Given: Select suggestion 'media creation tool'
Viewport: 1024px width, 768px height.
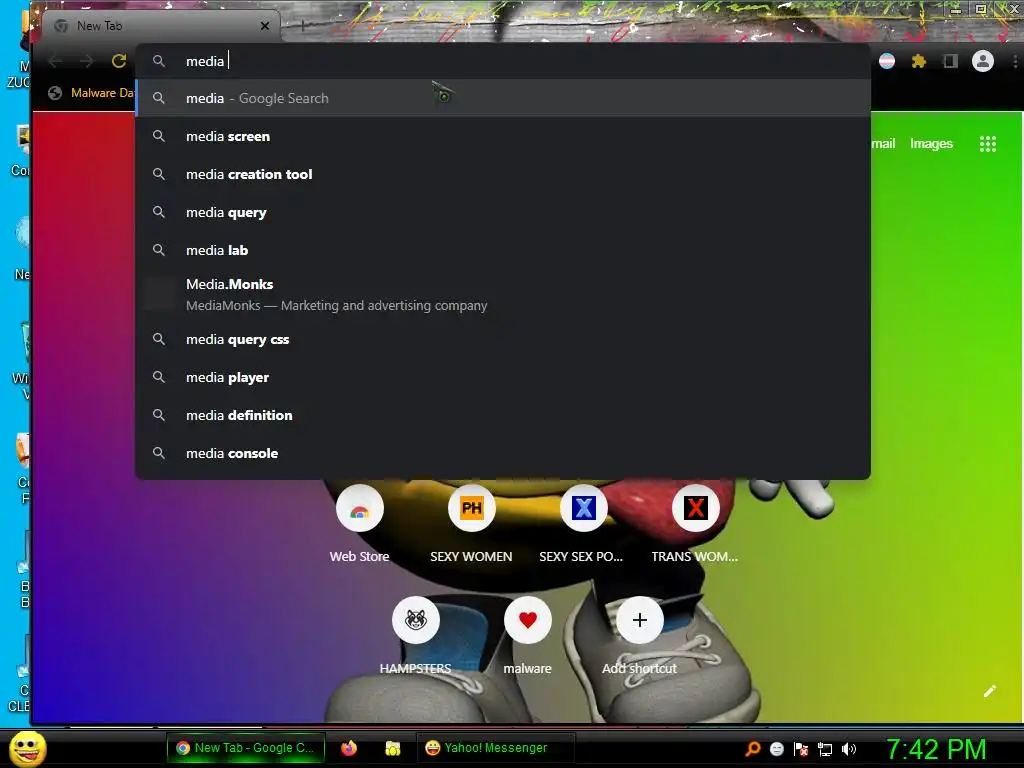Looking at the screenshot, I should [503, 174].
